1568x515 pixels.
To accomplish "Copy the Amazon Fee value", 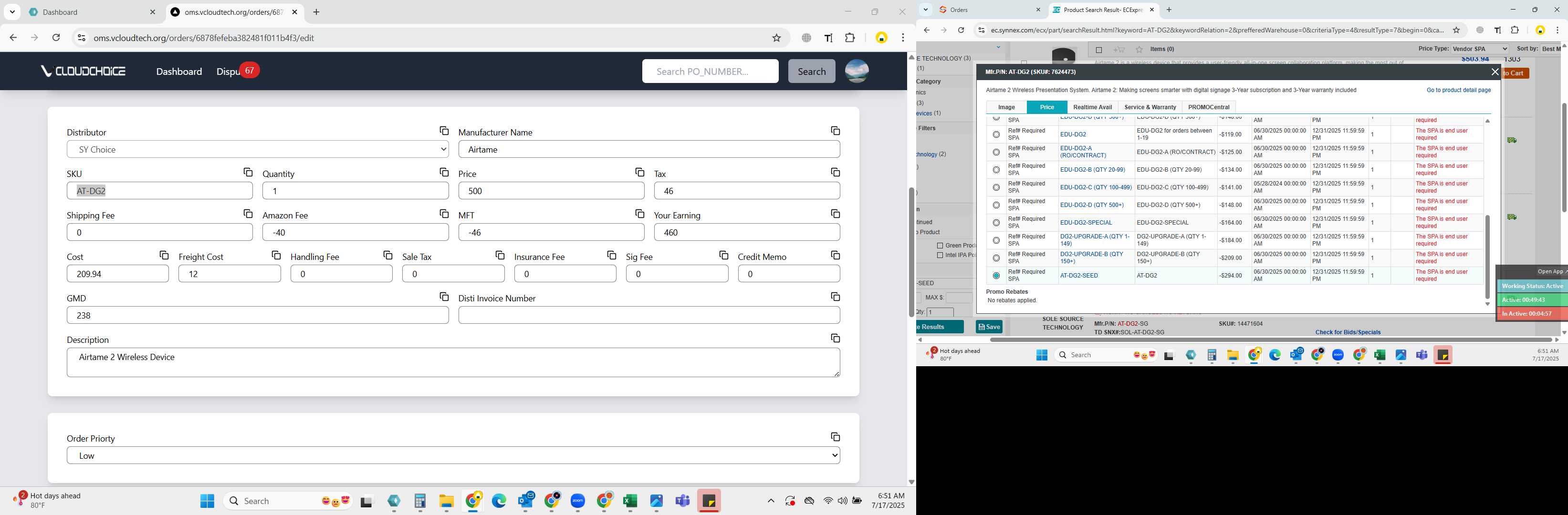I will [x=444, y=214].
